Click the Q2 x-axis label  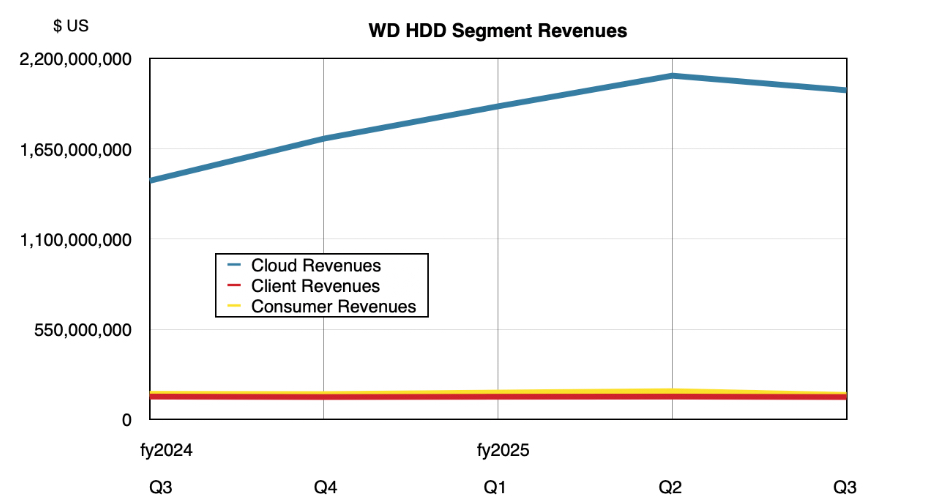pos(670,487)
